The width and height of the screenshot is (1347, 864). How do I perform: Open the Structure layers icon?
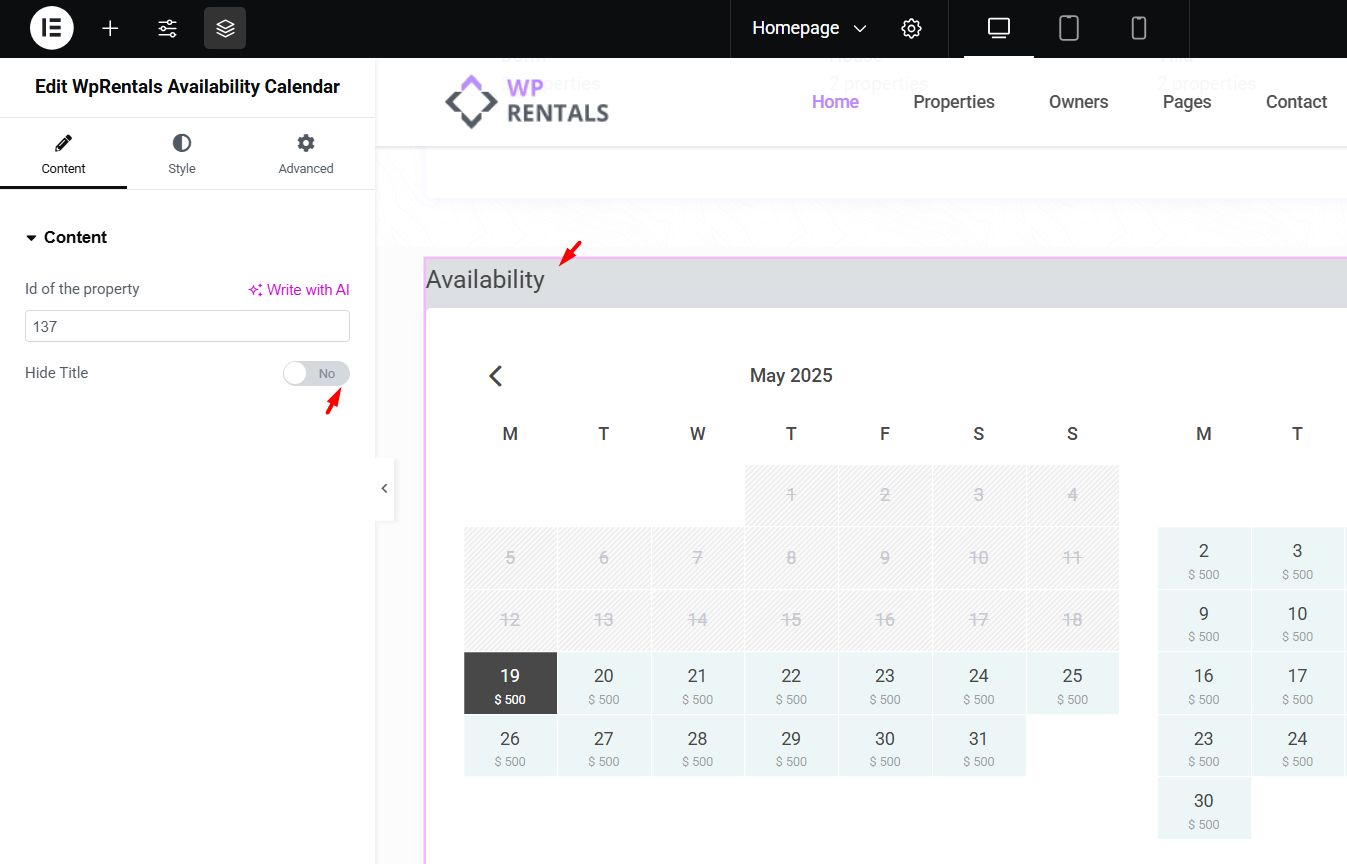pyautogui.click(x=225, y=28)
